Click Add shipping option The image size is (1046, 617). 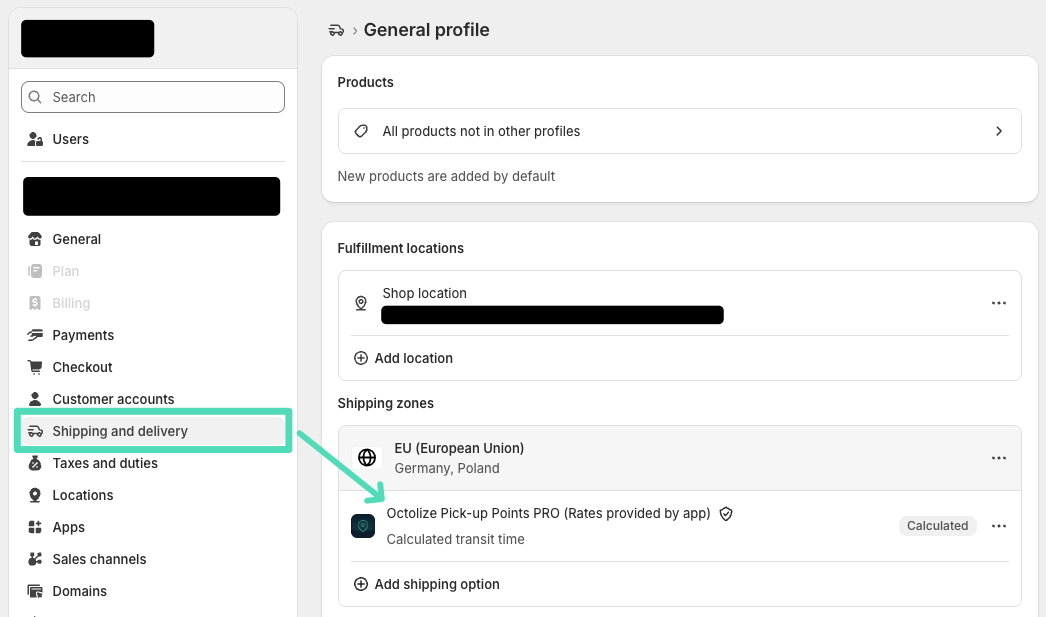pos(436,584)
